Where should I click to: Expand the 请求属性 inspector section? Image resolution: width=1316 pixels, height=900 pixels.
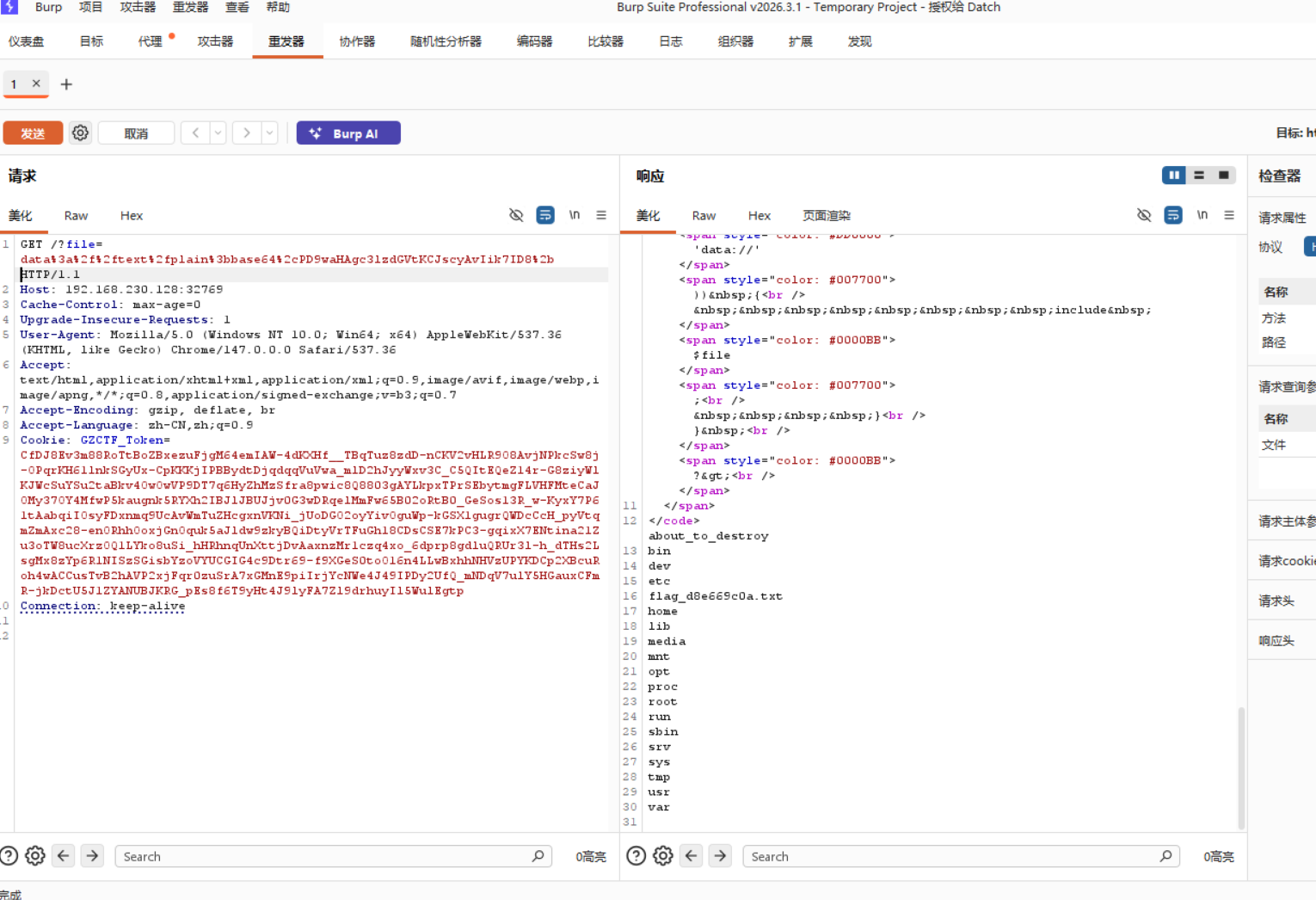(x=1282, y=218)
